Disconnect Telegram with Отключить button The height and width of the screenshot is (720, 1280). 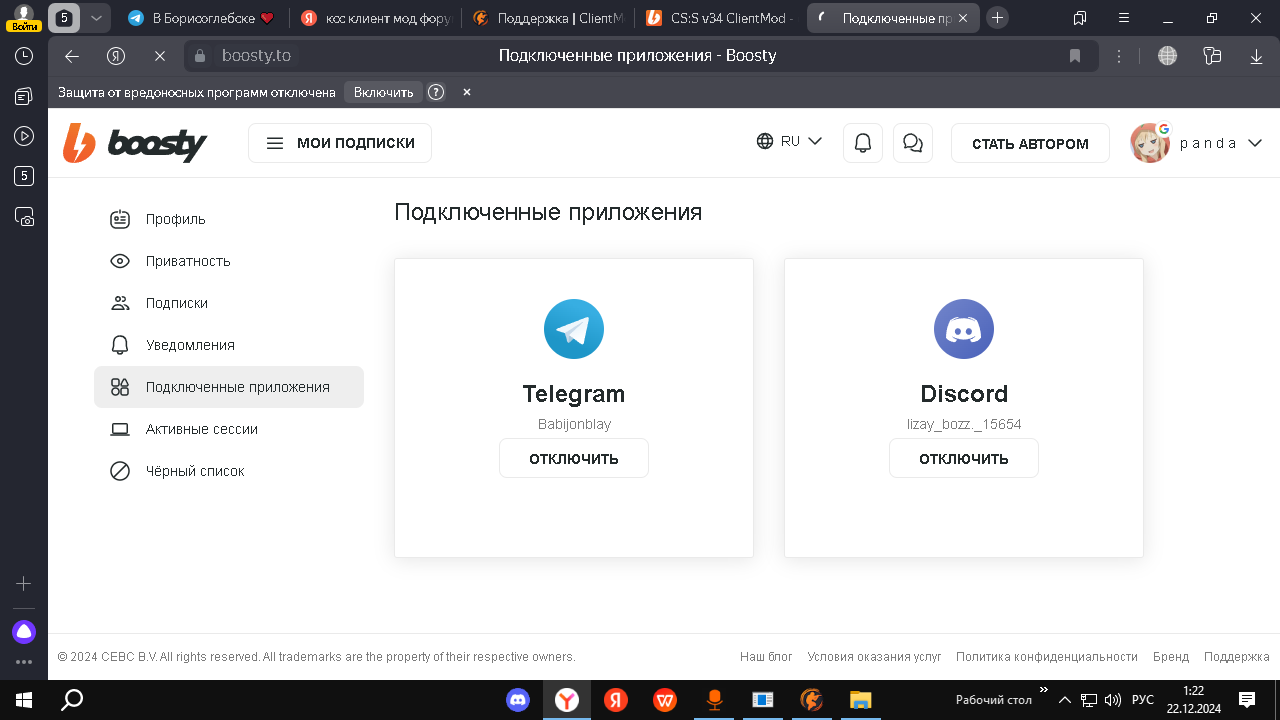pos(574,459)
